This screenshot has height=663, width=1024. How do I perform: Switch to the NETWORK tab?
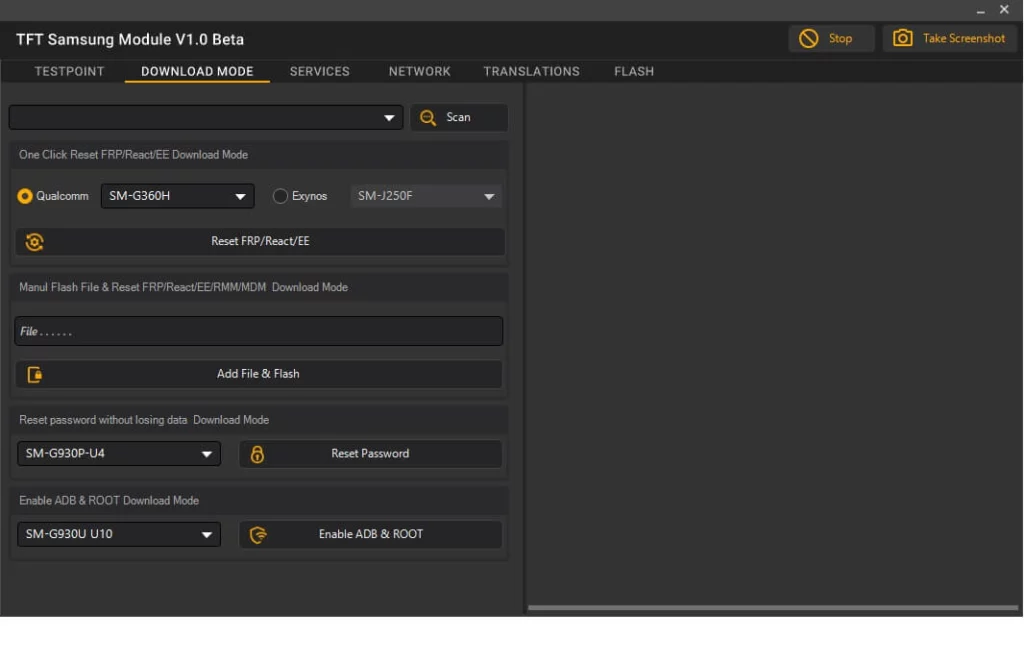point(419,71)
